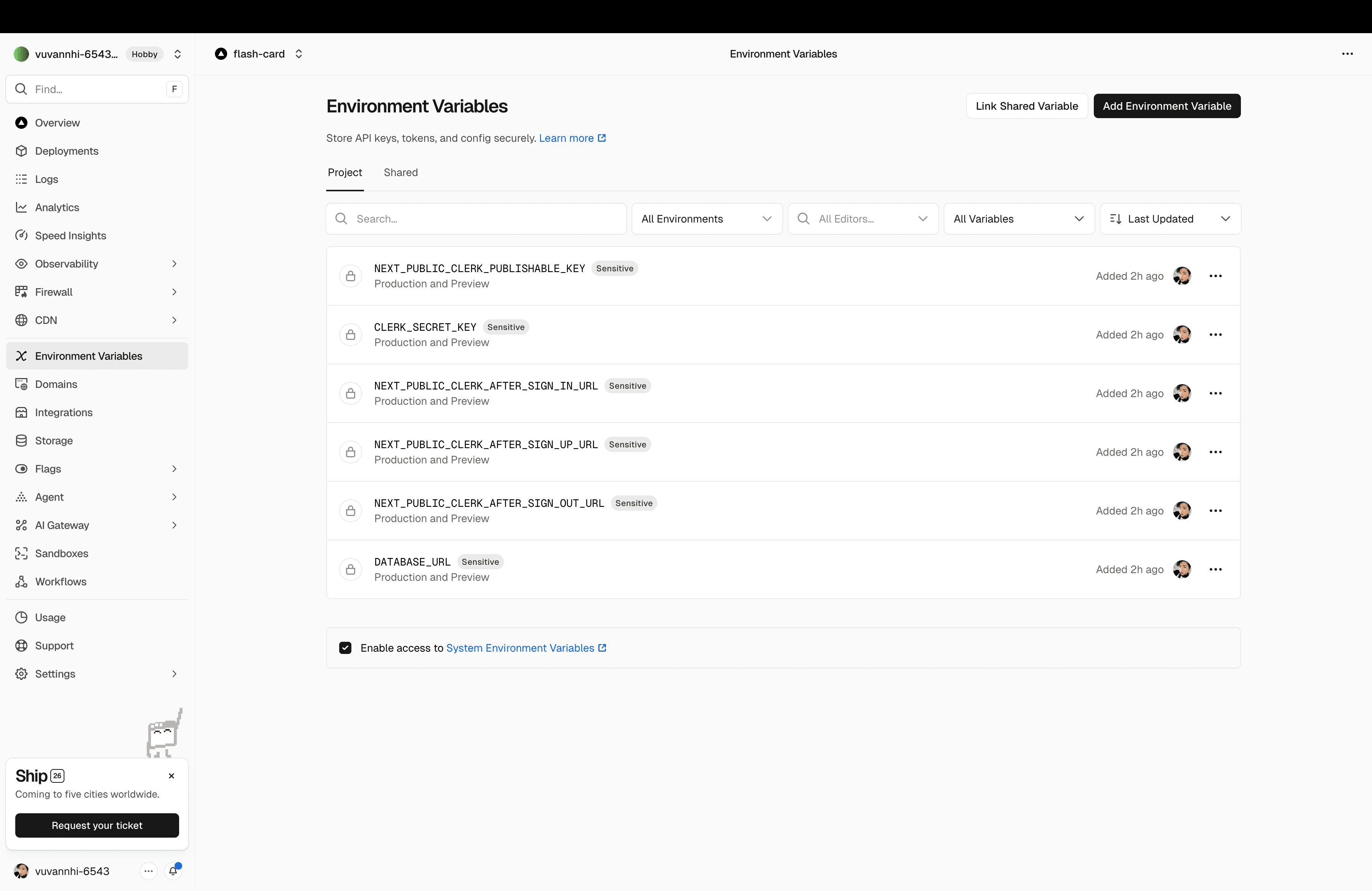This screenshot has height=891, width=1372.
Task: Open the Domains page
Action: (97, 385)
